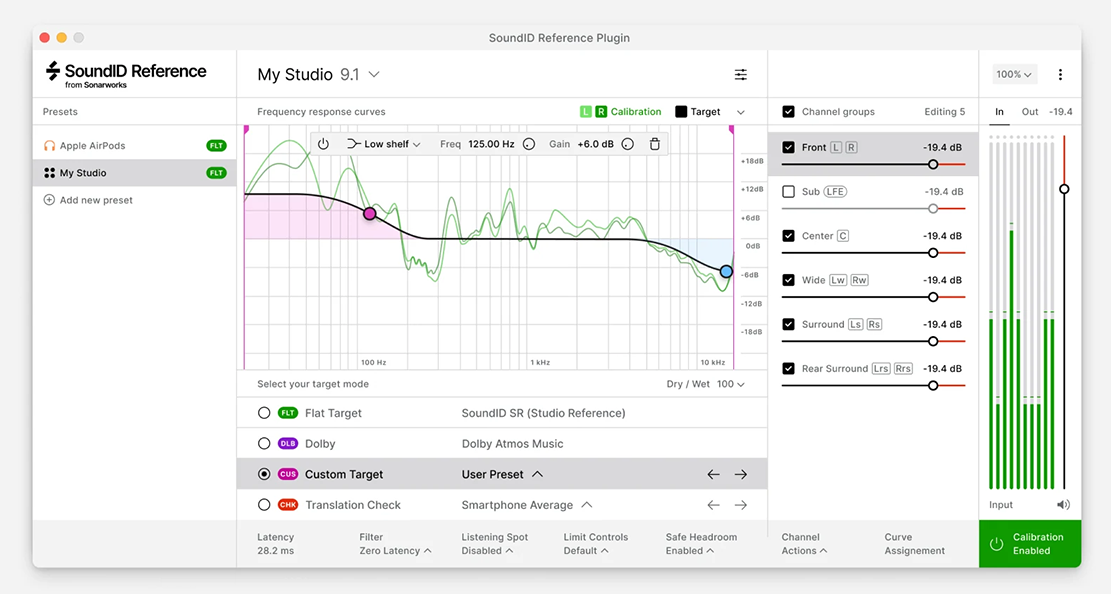
Task: Select the Apple AirPods preset
Action: click(93, 146)
